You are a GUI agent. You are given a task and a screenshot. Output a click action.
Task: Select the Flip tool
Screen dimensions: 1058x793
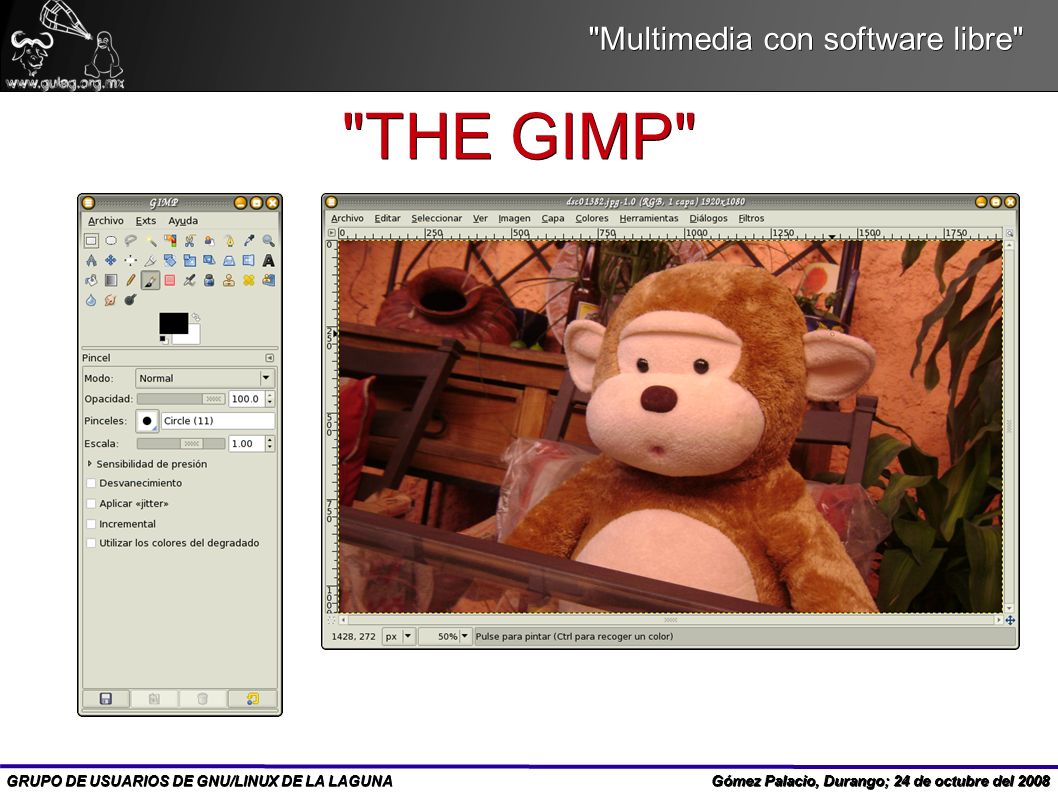coord(249,261)
